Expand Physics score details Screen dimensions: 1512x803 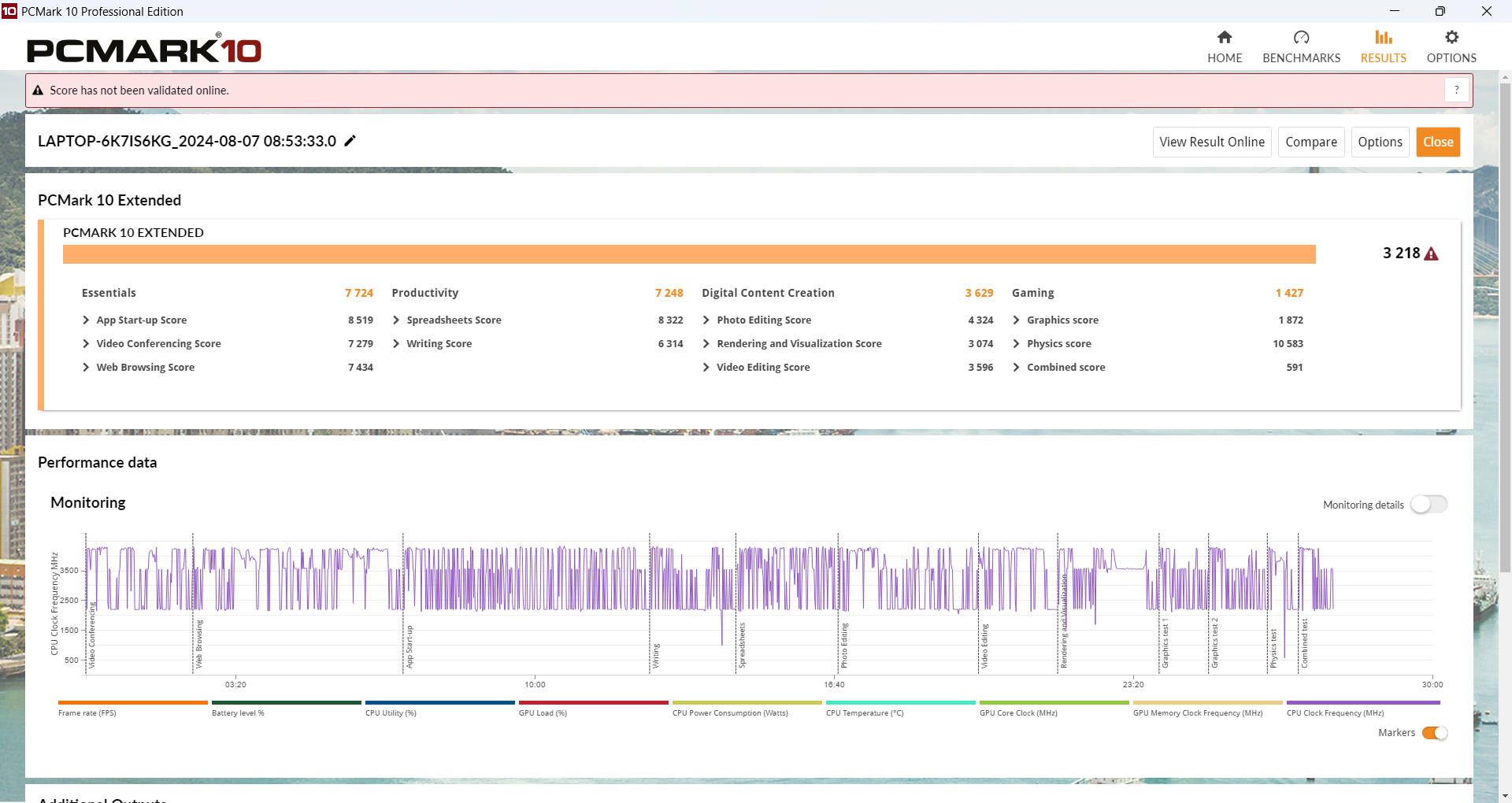(1017, 343)
